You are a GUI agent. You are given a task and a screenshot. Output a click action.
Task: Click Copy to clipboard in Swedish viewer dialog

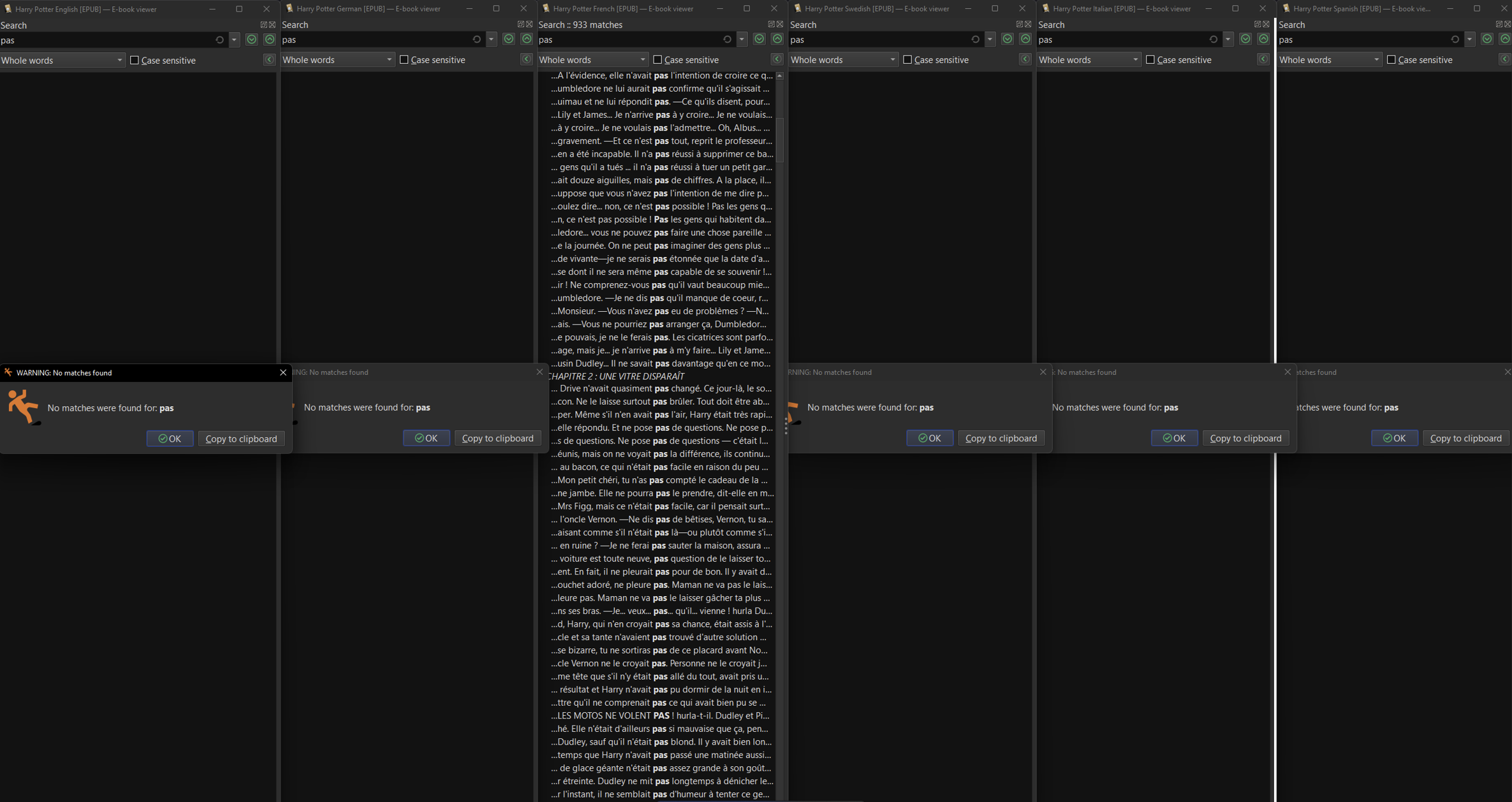point(1001,438)
